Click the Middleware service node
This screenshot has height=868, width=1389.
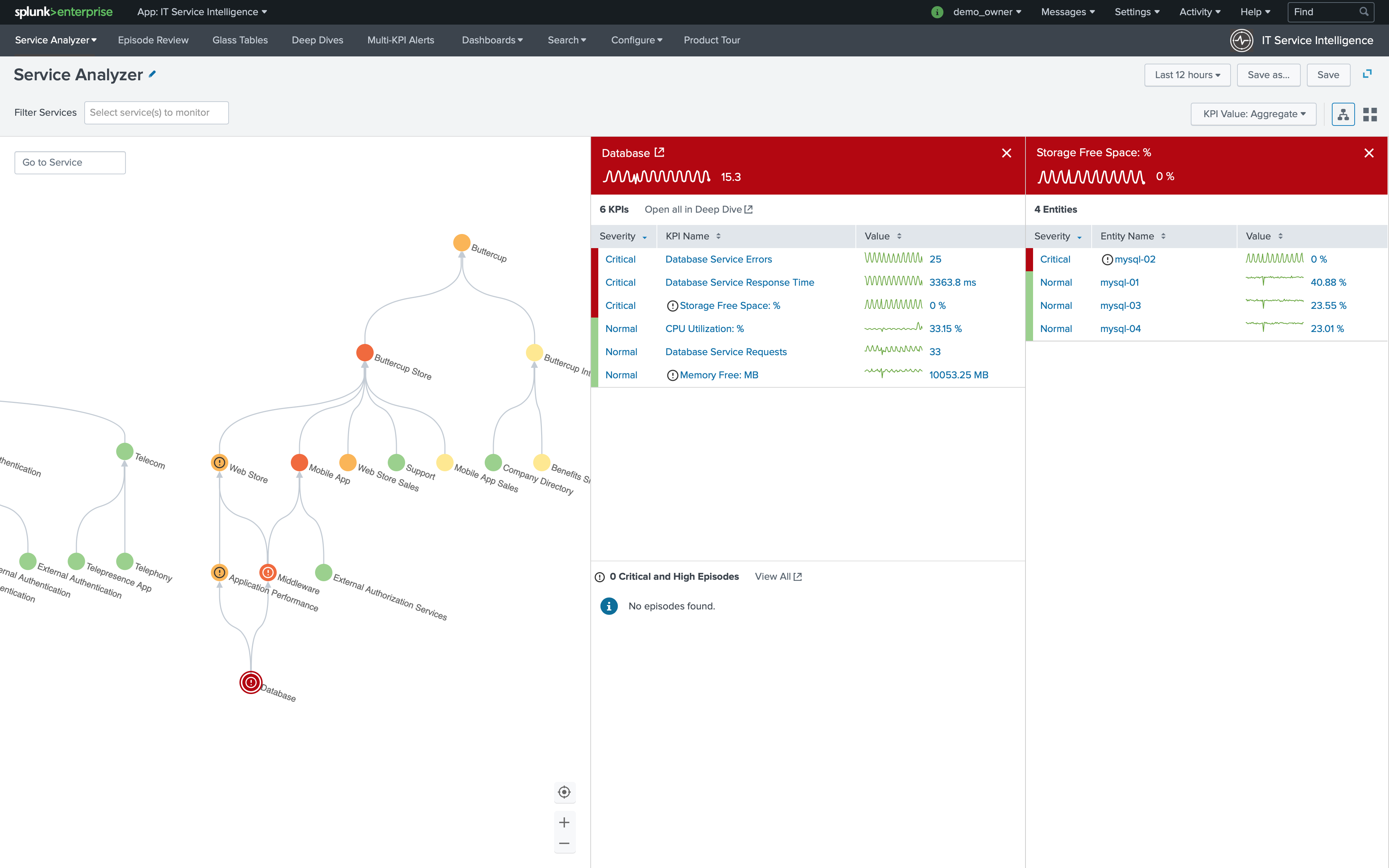coord(267,573)
